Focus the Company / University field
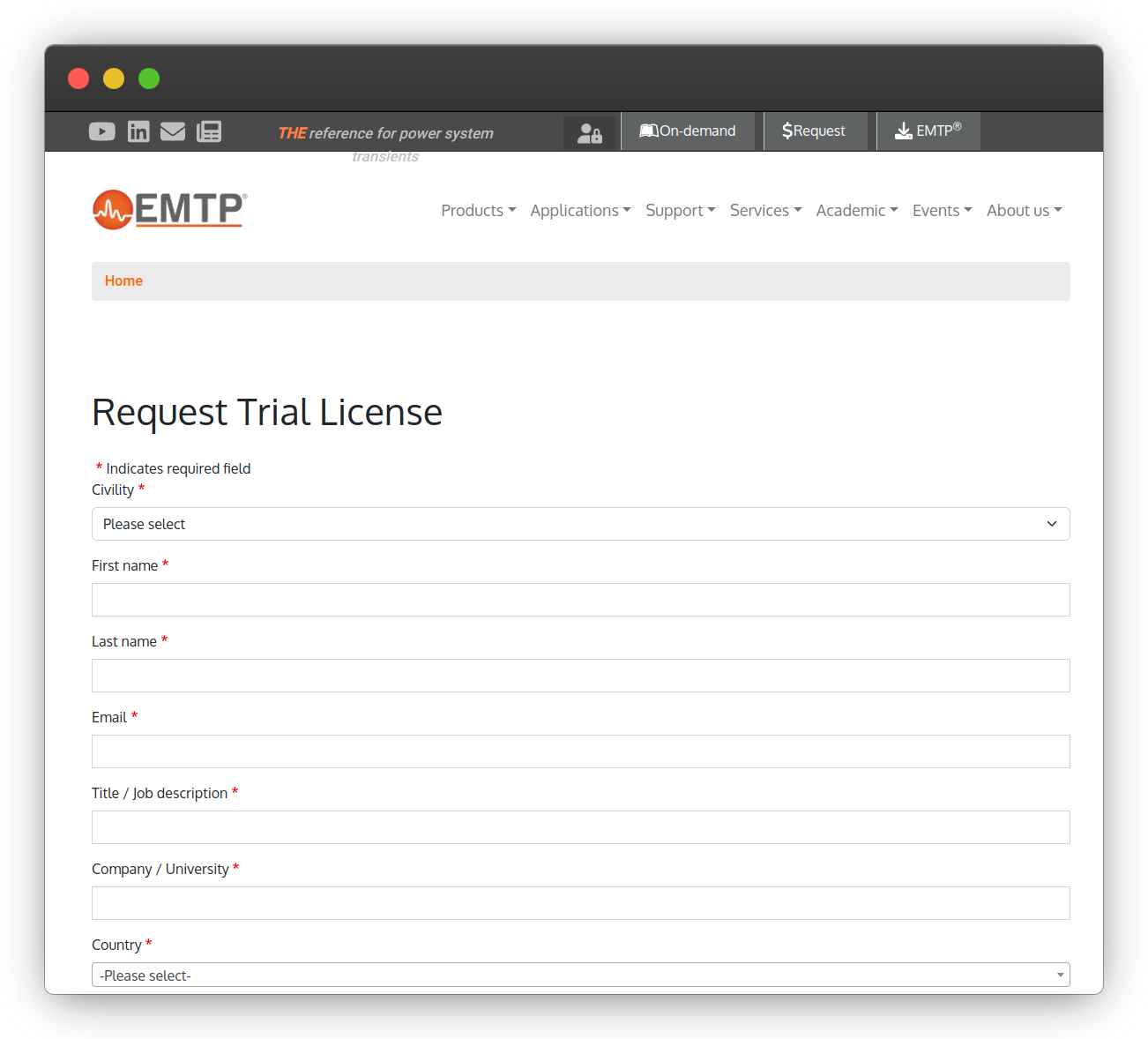 pos(581,903)
